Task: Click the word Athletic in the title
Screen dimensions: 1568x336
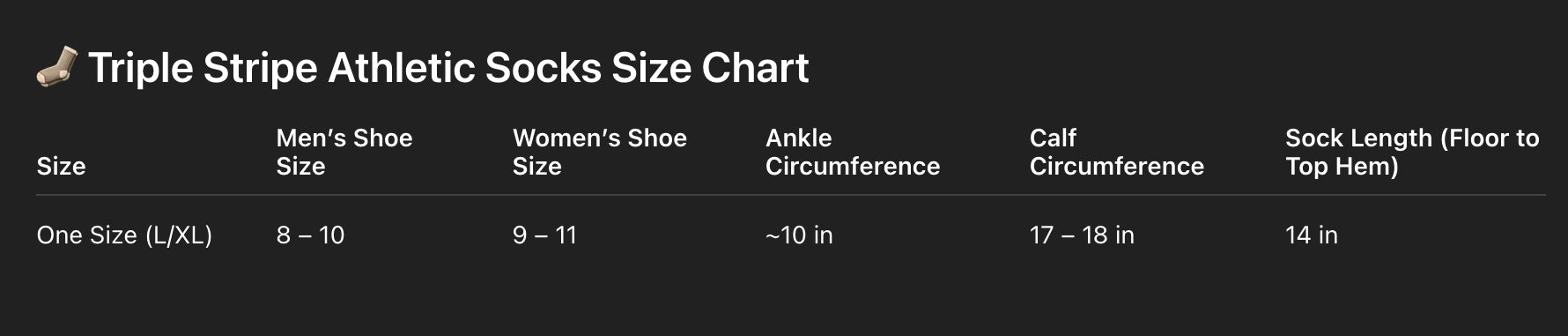Action: tap(401, 69)
